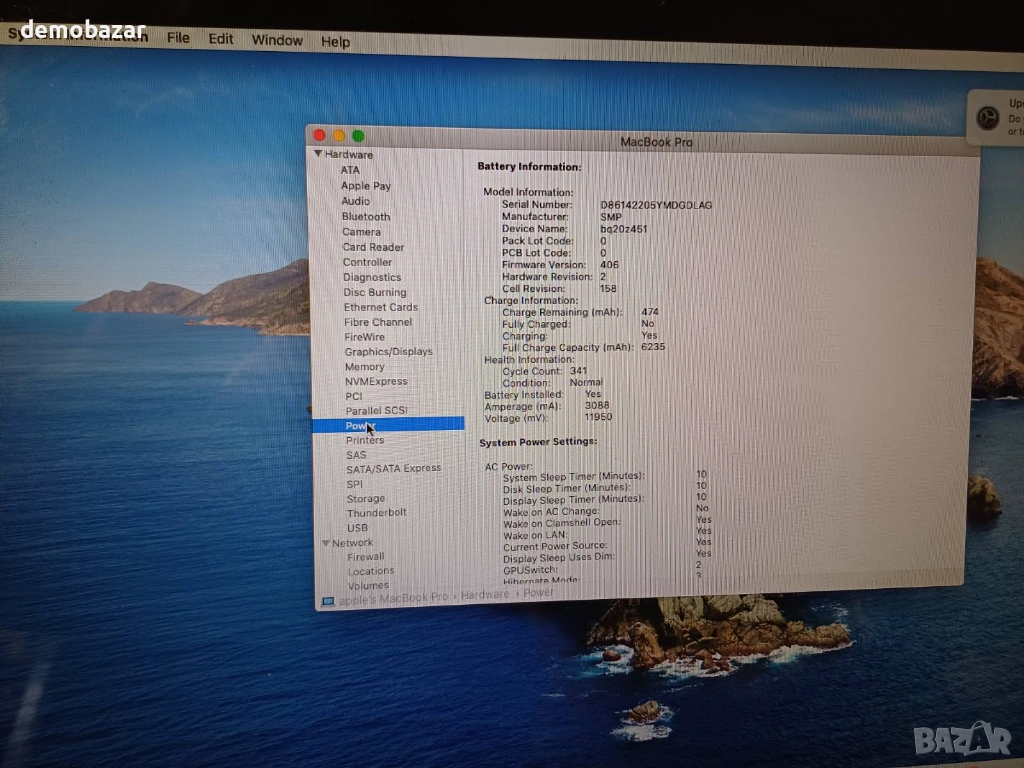Open the Edit menu
1024x768 pixels.
[x=221, y=39]
